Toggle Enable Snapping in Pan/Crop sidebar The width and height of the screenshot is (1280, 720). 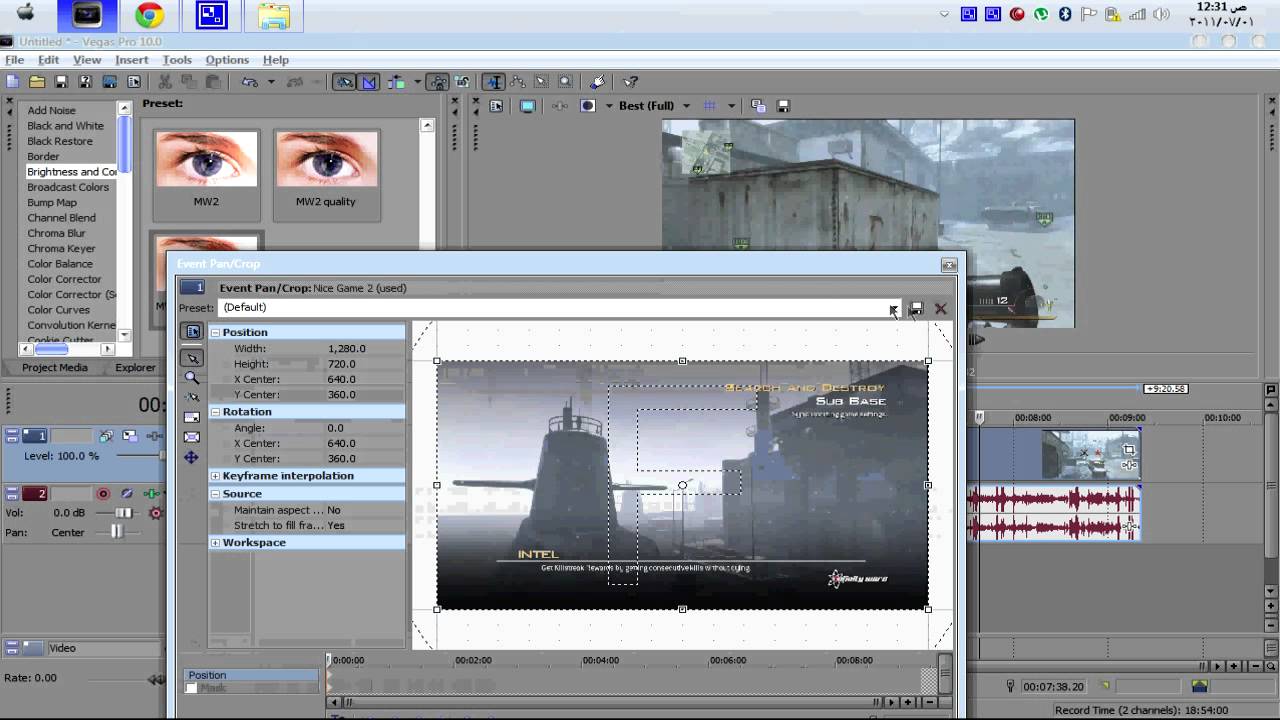pos(192,397)
